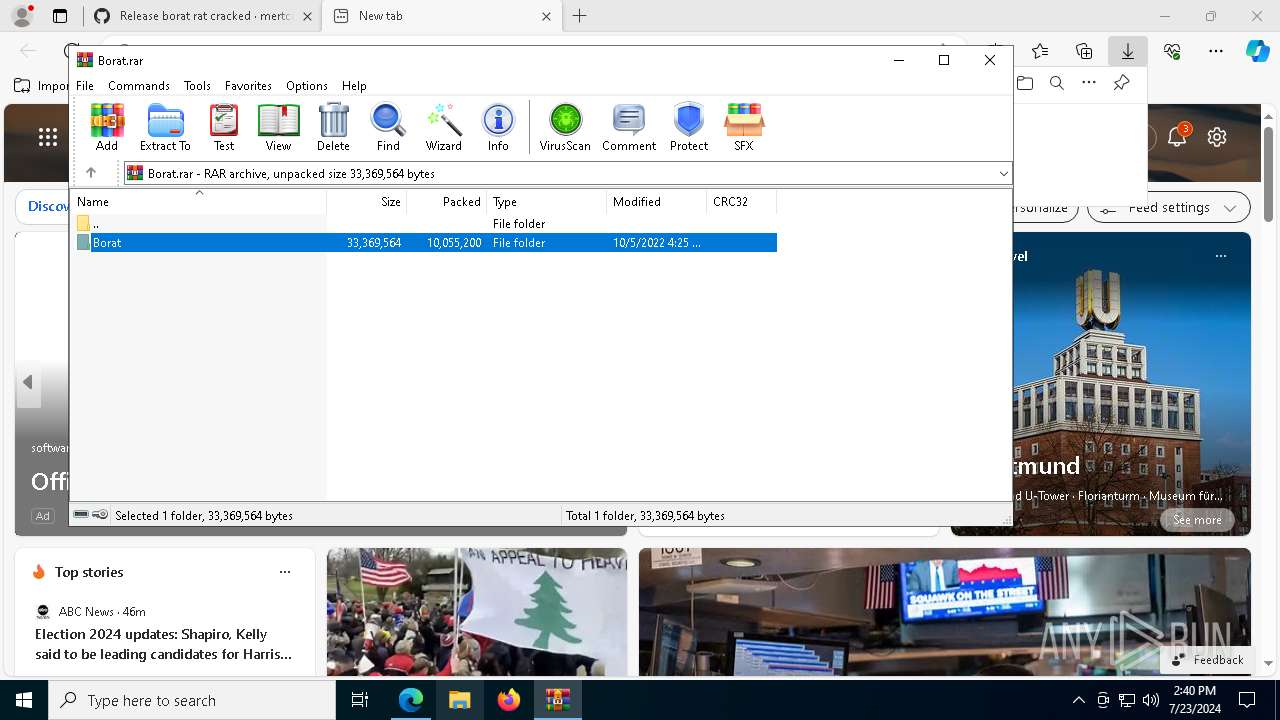Open Edge settings and more menu
Screen dimensions: 1280x720
tap(1216, 51)
